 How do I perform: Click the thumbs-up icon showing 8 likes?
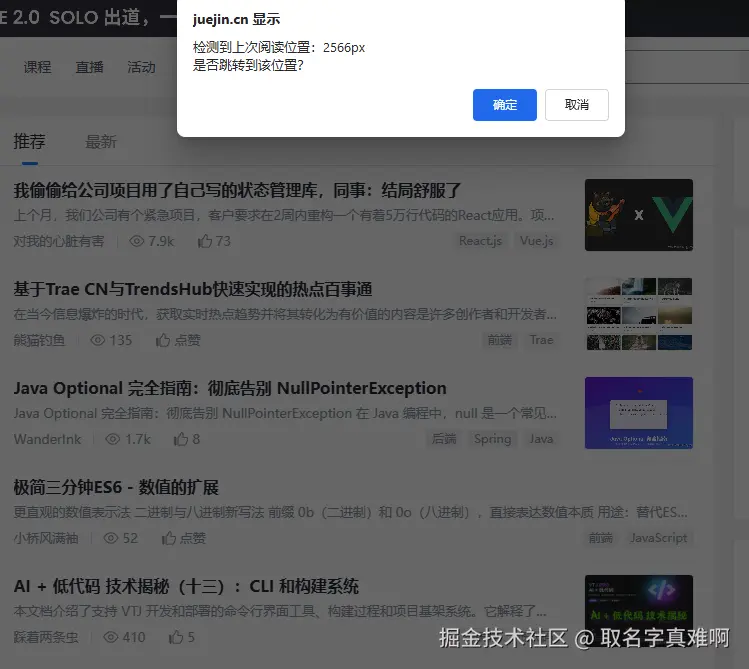click(x=181, y=439)
